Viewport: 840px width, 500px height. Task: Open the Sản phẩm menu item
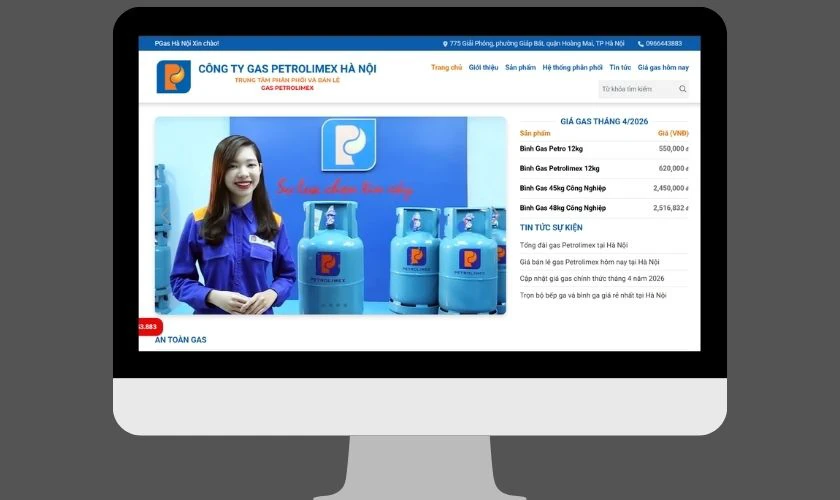520,68
